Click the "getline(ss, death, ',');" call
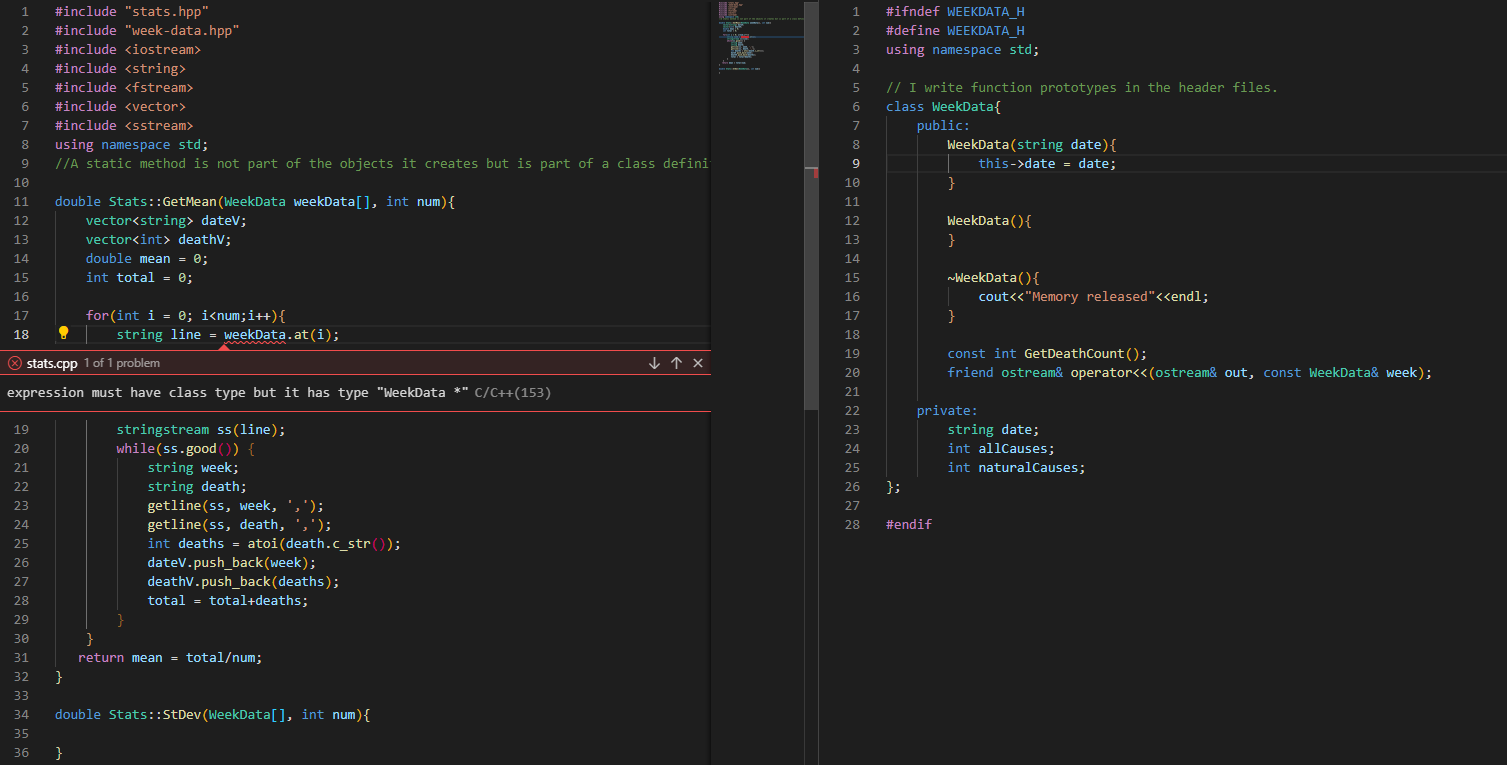1507x765 pixels. pyautogui.click(x=240, y=525)
